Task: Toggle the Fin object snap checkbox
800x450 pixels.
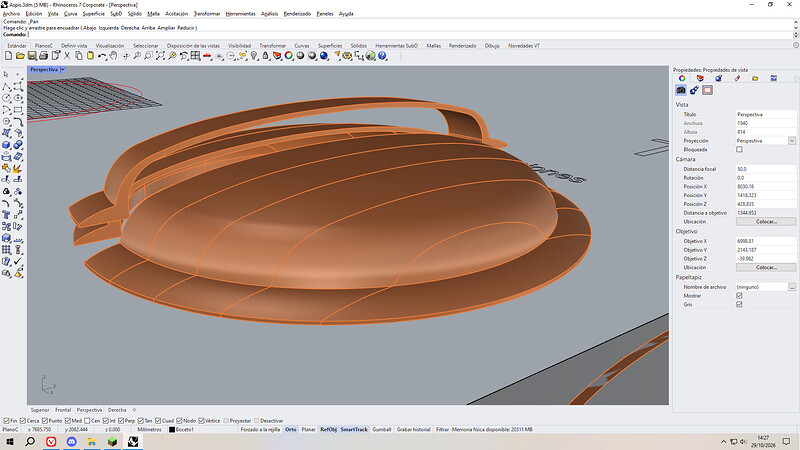Action: 7,420
